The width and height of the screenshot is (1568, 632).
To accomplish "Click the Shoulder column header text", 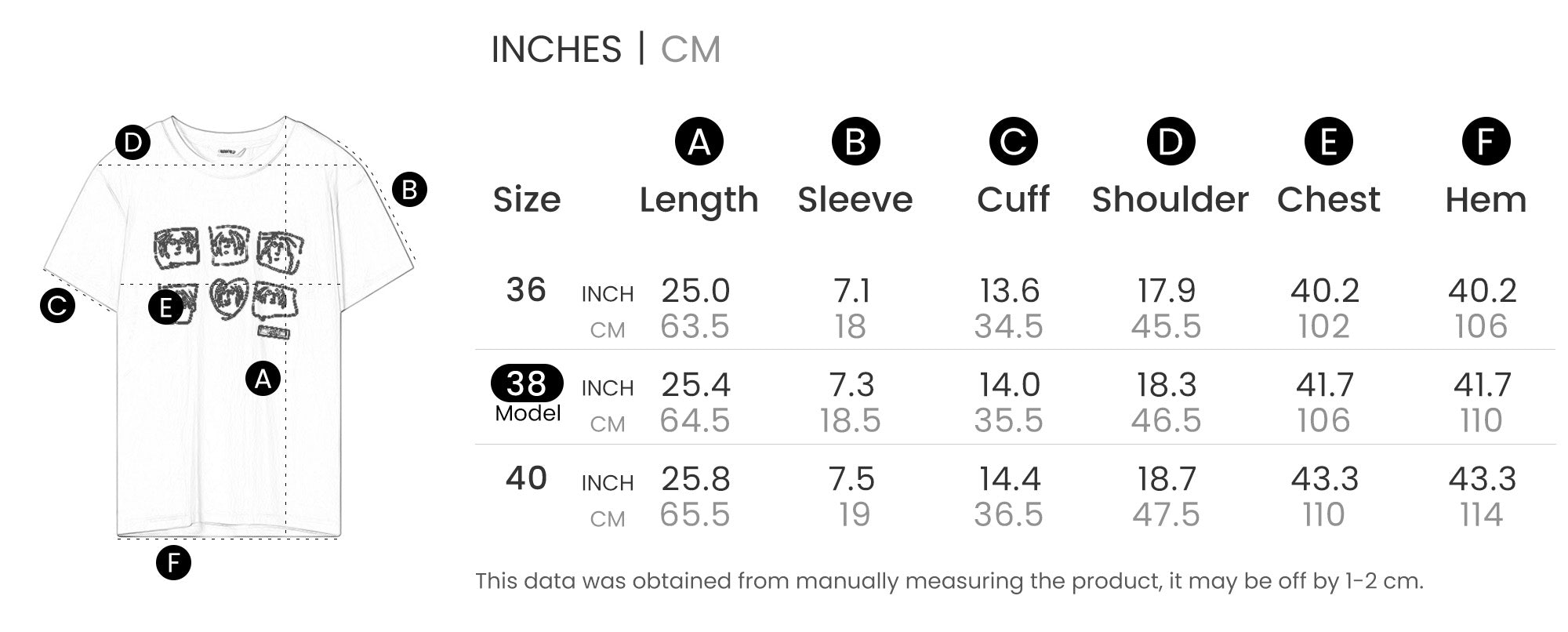I will (1170, 200).
